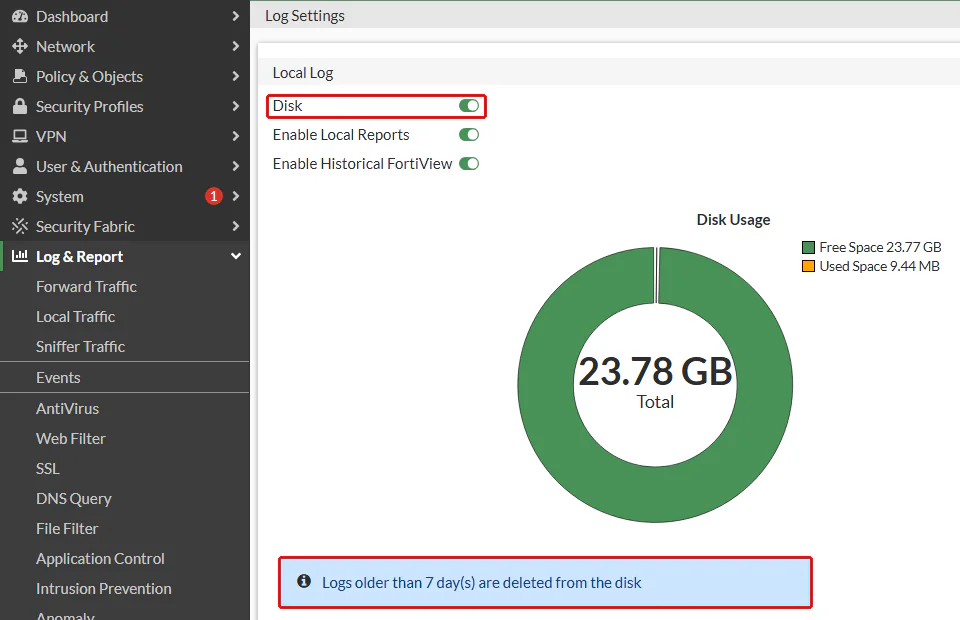Toggle the Disk local log switch
This screenshot has width=960, height=620.
point(469,106)
